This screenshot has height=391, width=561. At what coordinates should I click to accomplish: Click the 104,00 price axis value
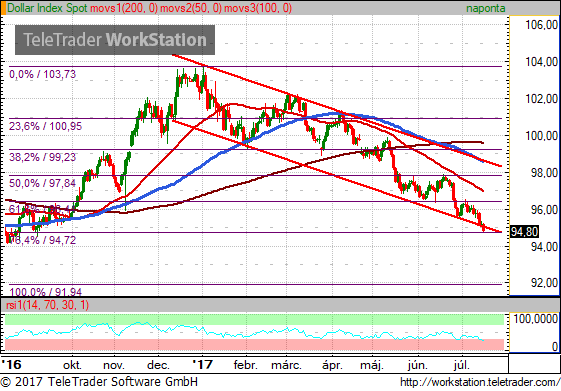point(541,62)
